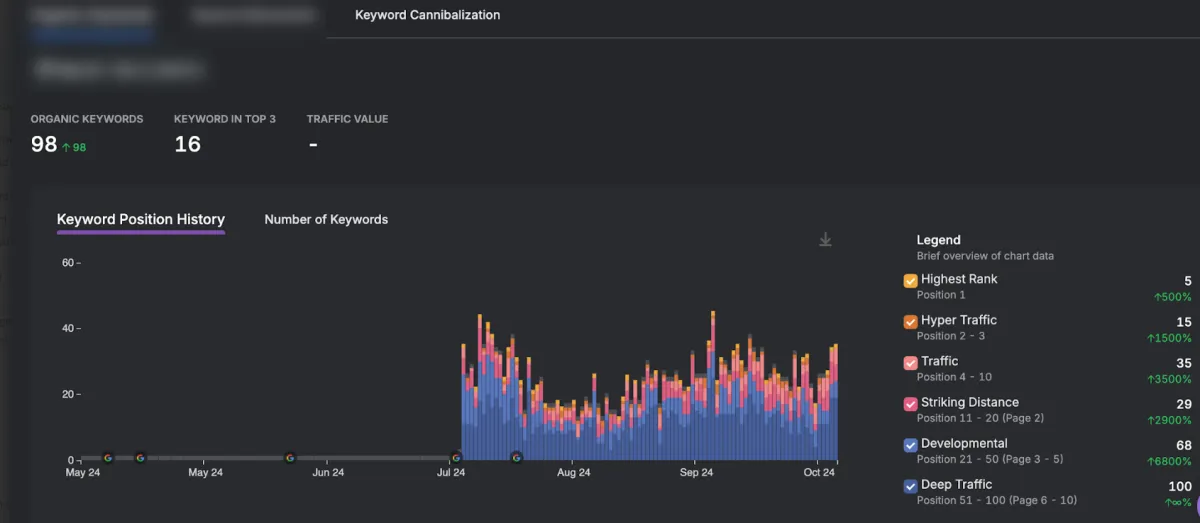The width and height of the screenshot is (1200, 523).
Task: Click the Traffic Value stat
Action: [x=313, y=145]
